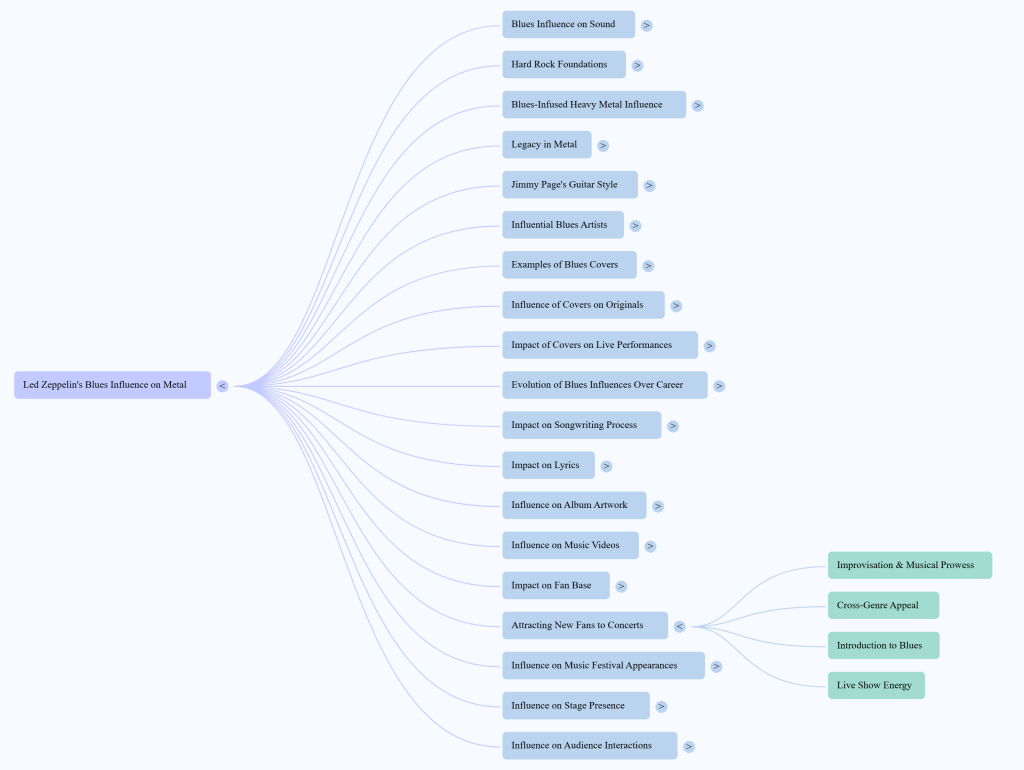Click Influence of Covers on Originals node
The height and width of the screenshot is (770, 1024).
tap(583, 305)
